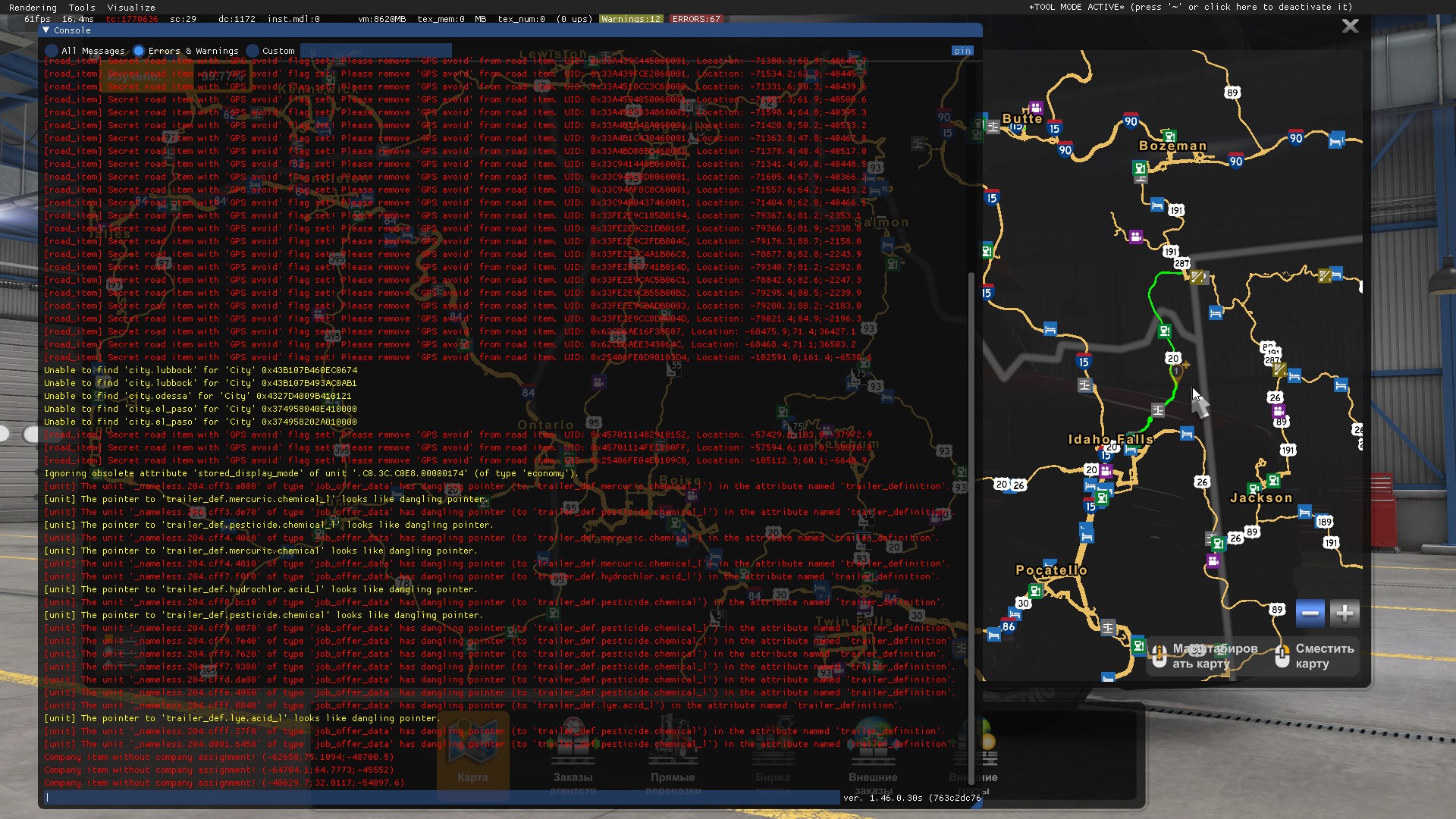Screen dimensions: 1456x819
Task: Click the olive road icon beside the 287 shield
Action: [1197, 277]
